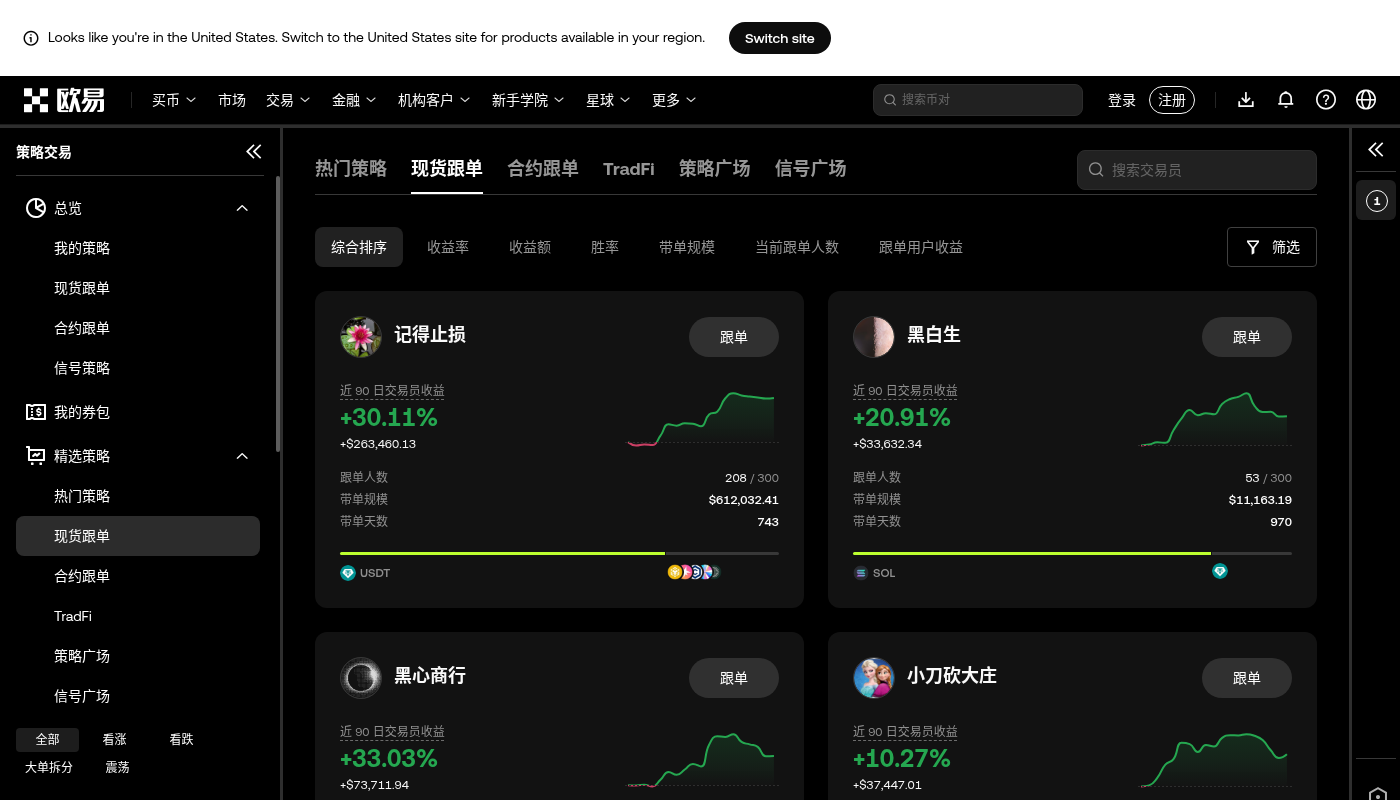Click the info icon in region banner
Image resolution: width=1400 pixels, height=800 pixels.
31,38
